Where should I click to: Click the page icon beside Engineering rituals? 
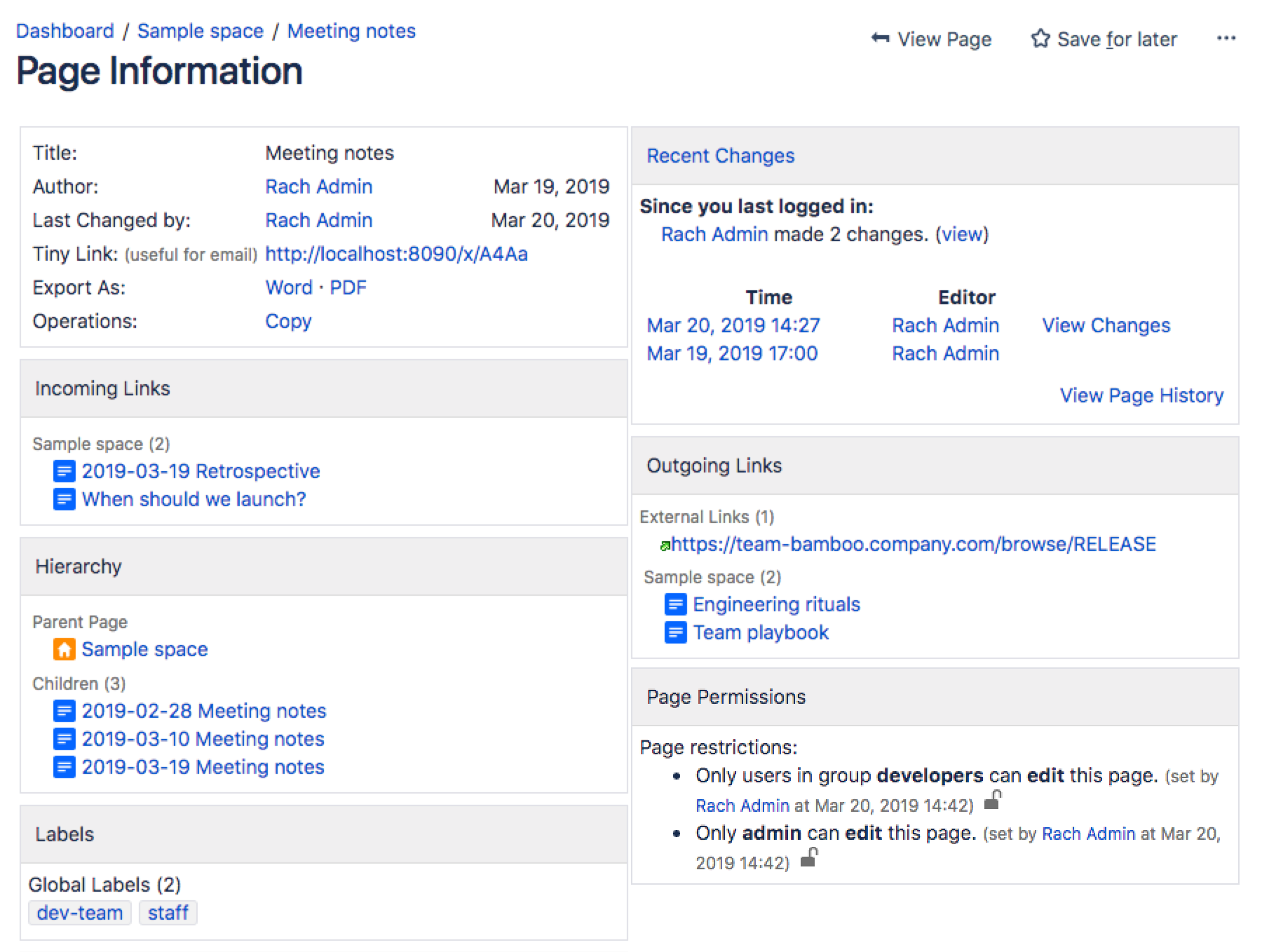674,604
